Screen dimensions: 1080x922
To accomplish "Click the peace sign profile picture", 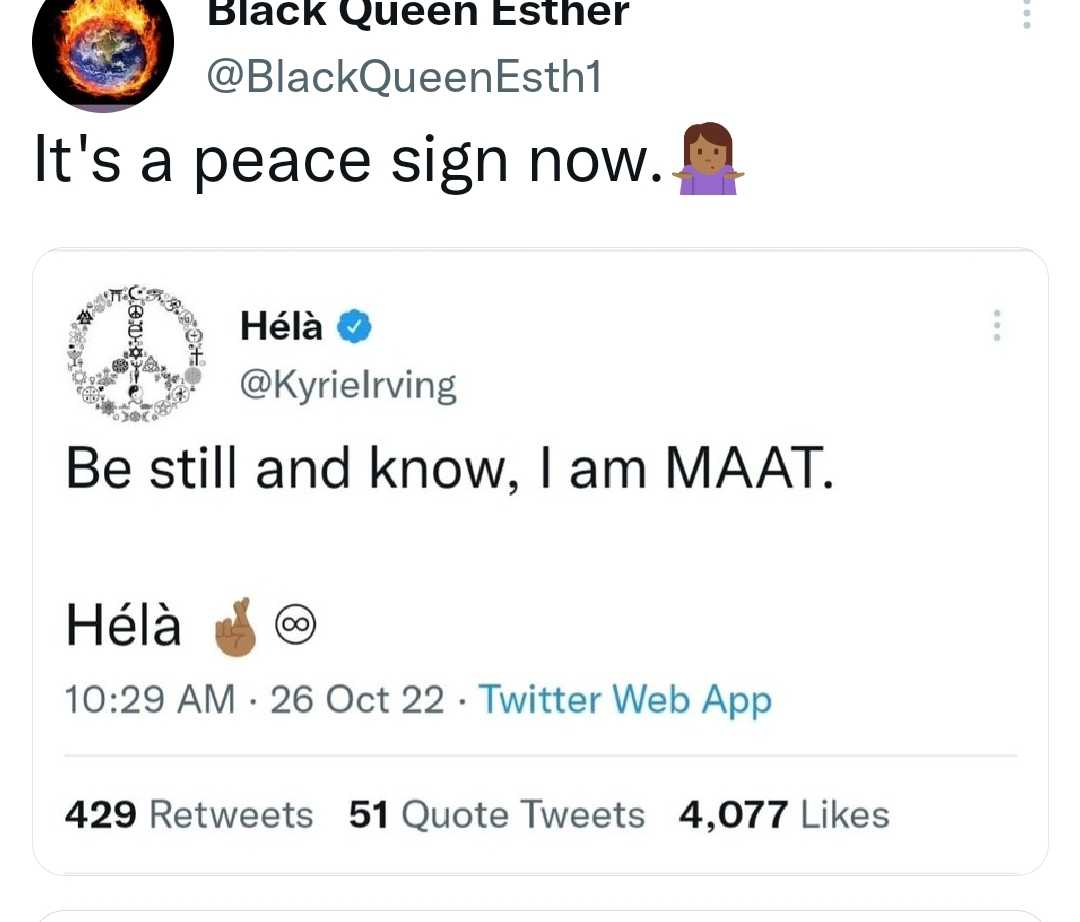I will click(136, 352).
